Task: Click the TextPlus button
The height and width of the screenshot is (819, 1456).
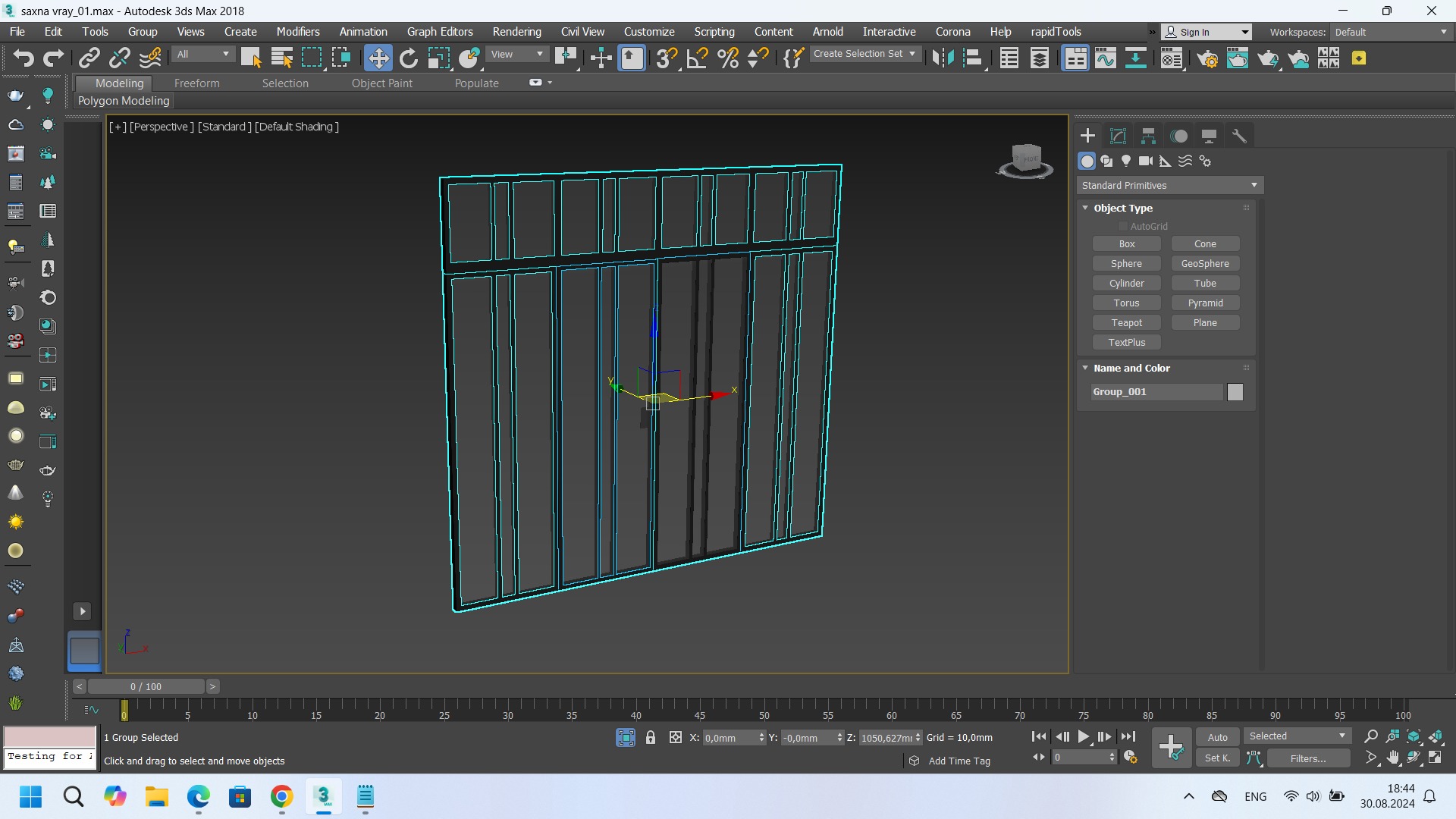Action: [x=1126, y=343]
